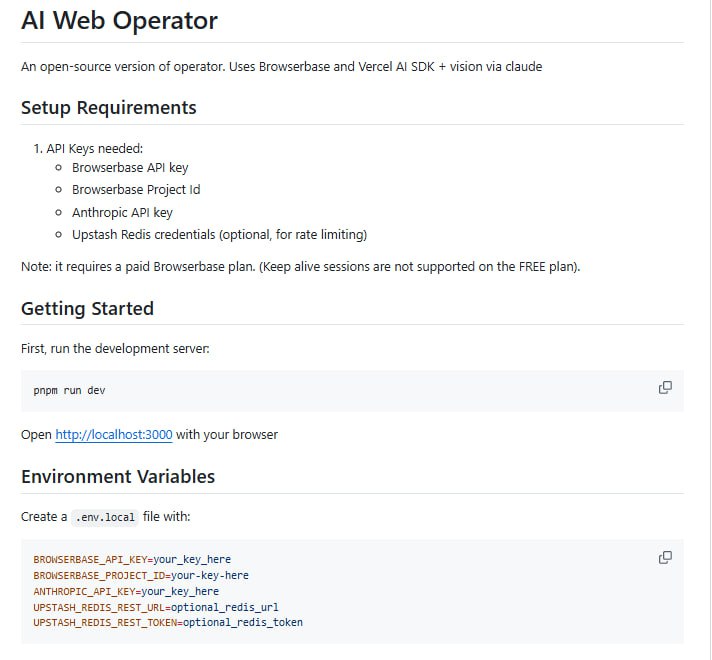
Task: Click the ANTHROPIC_API_KEY line in code block
Action: point(126,591)
